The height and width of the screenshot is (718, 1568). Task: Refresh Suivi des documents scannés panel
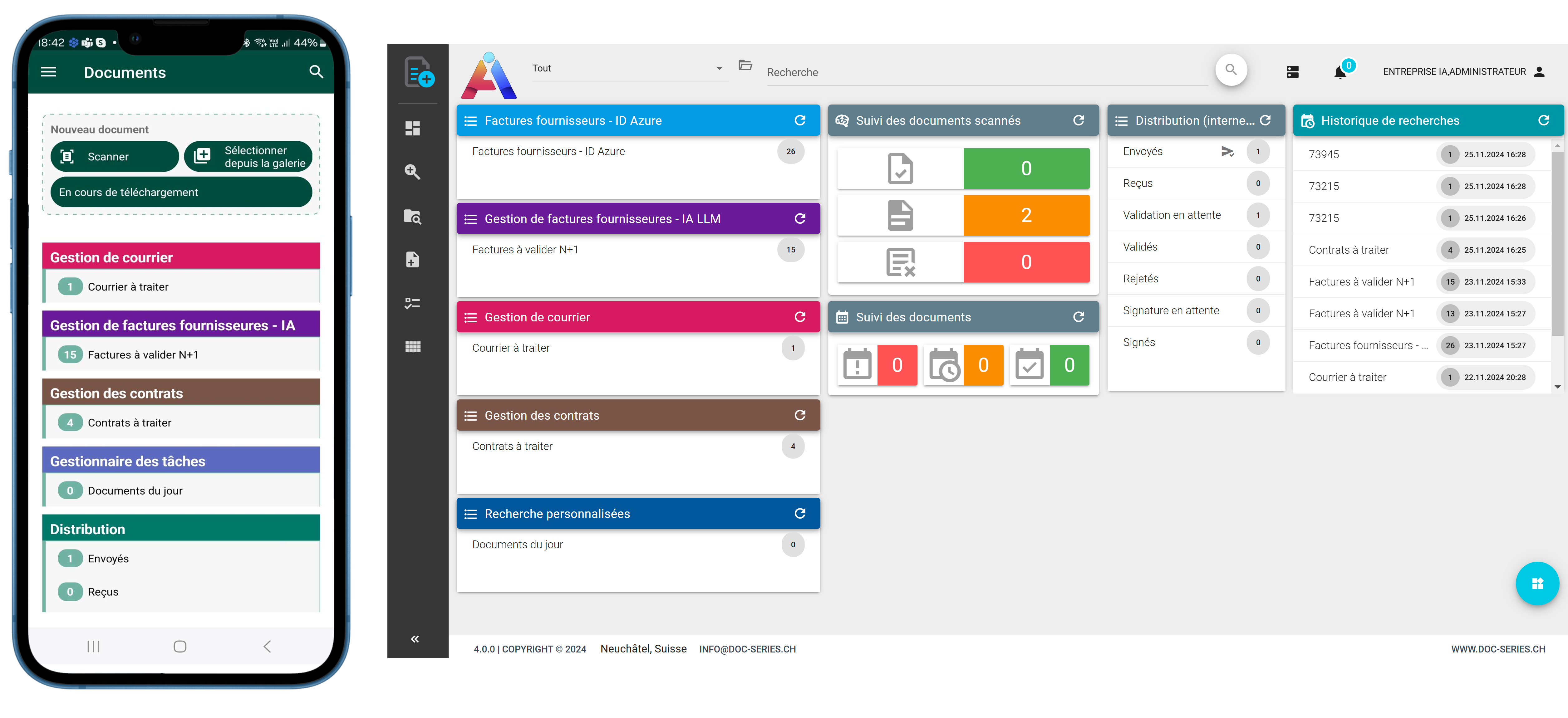click(1079, 120)
